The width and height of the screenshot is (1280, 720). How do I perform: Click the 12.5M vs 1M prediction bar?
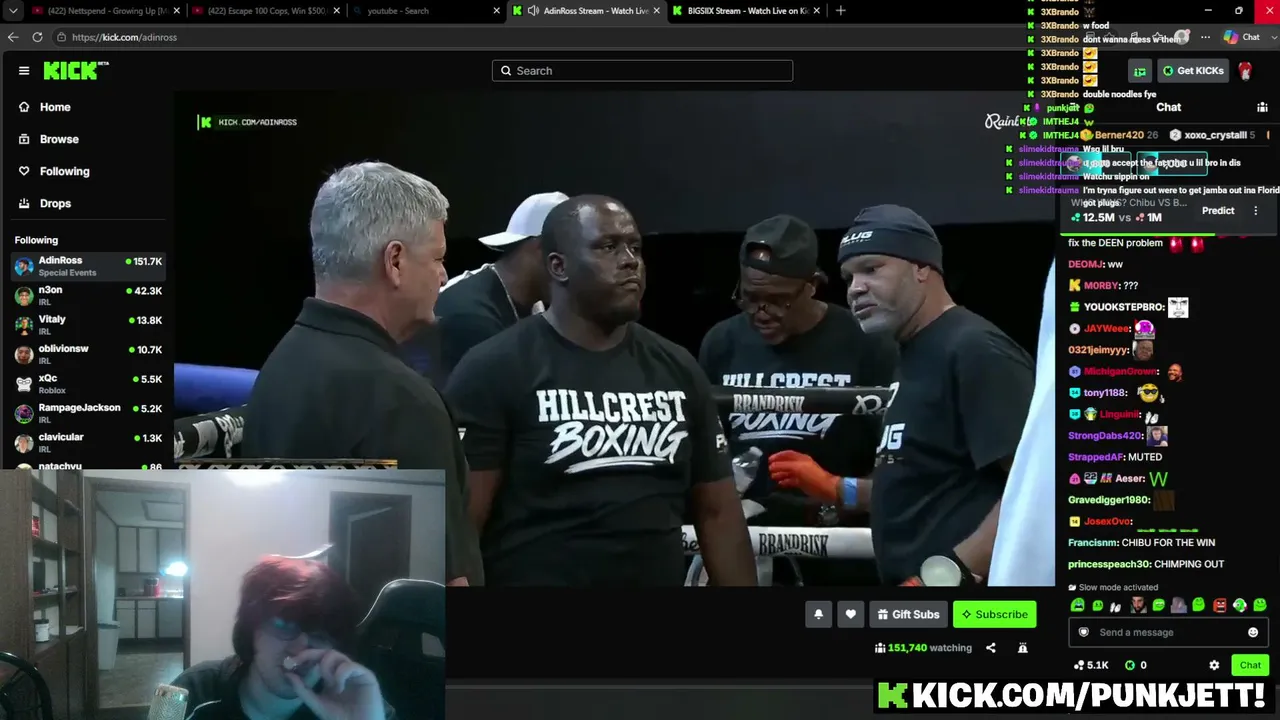(x=1117, y=218)
